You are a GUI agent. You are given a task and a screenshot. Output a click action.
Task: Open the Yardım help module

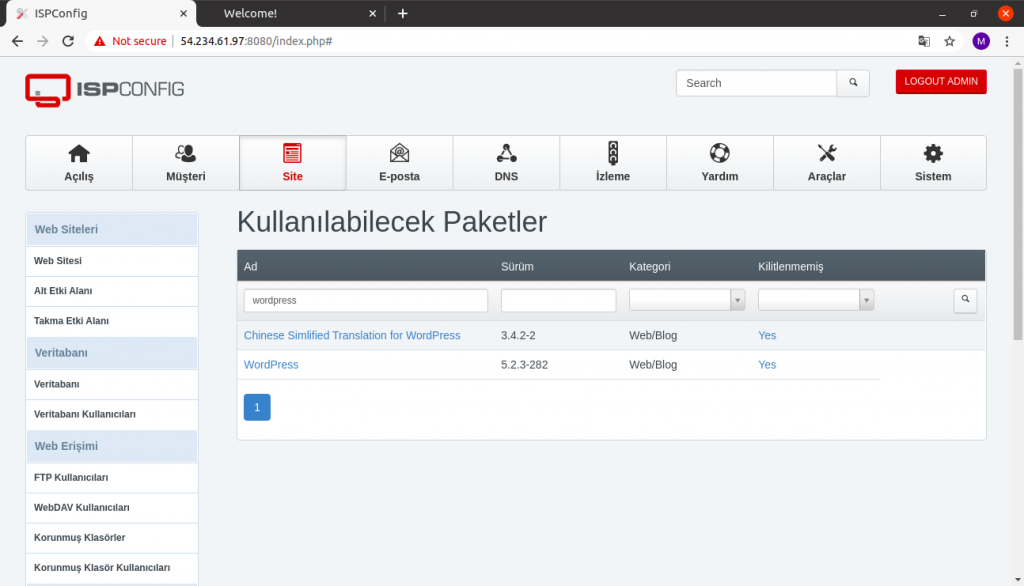click(720, 163)
